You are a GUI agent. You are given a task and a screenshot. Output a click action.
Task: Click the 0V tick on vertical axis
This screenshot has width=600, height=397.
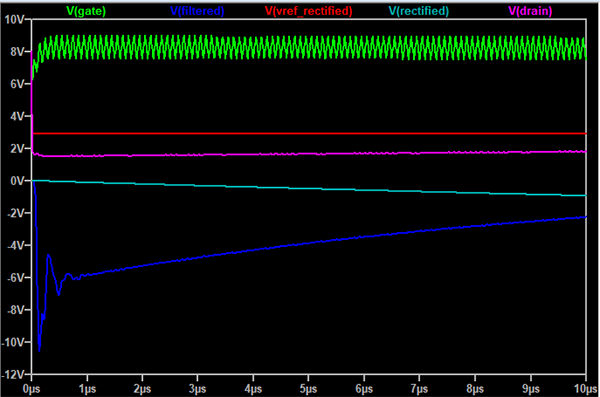(17, 181)
